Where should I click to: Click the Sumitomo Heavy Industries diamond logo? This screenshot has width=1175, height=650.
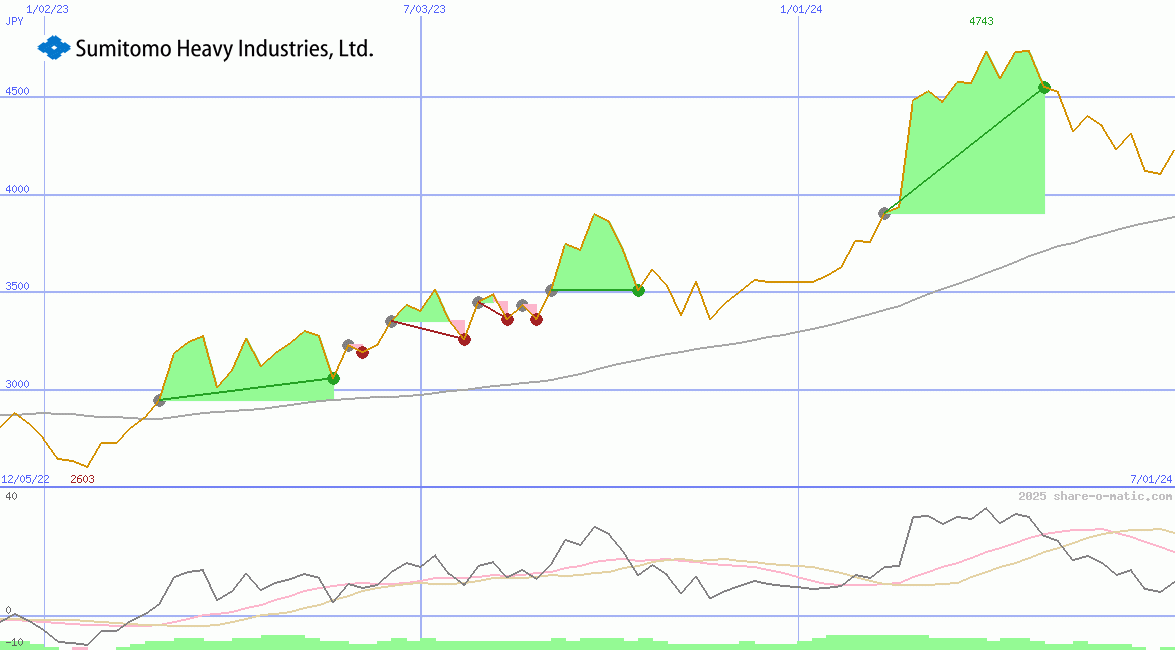click(52, 47)
